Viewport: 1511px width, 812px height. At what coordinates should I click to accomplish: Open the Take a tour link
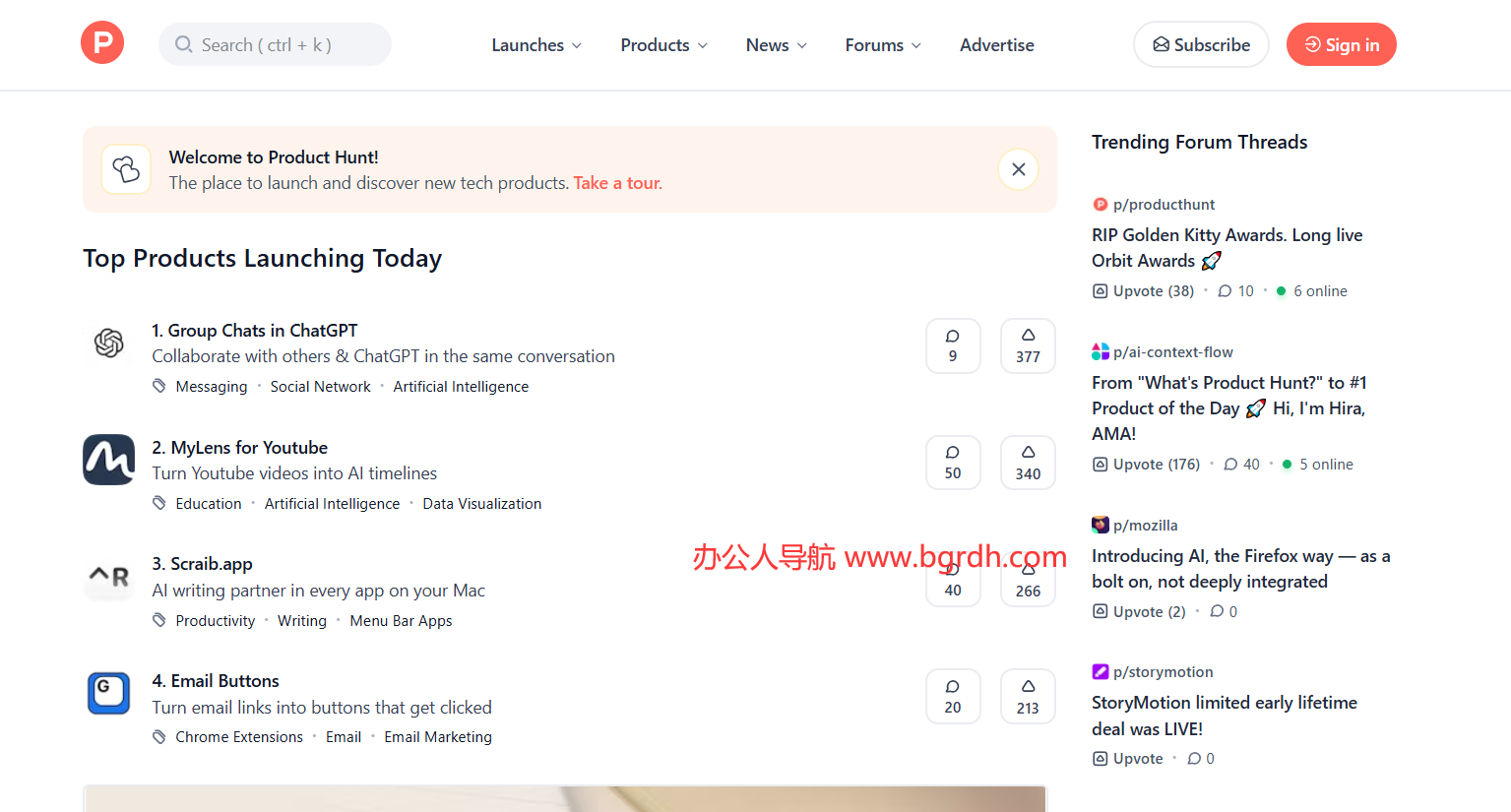616,183
